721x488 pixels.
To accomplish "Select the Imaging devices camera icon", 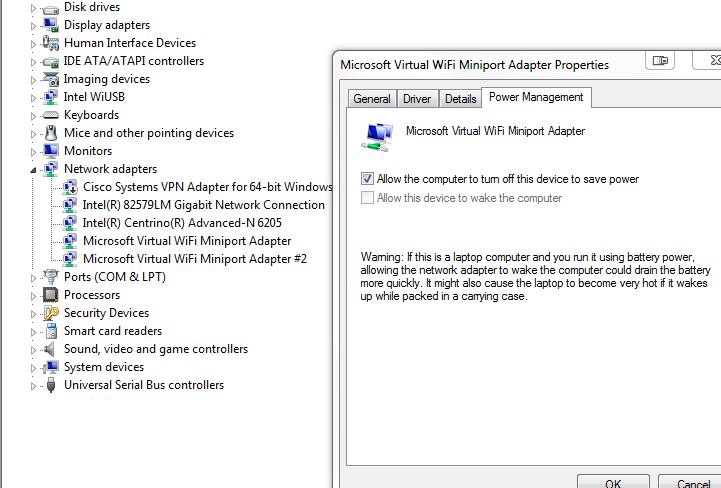I will point(51,79).
